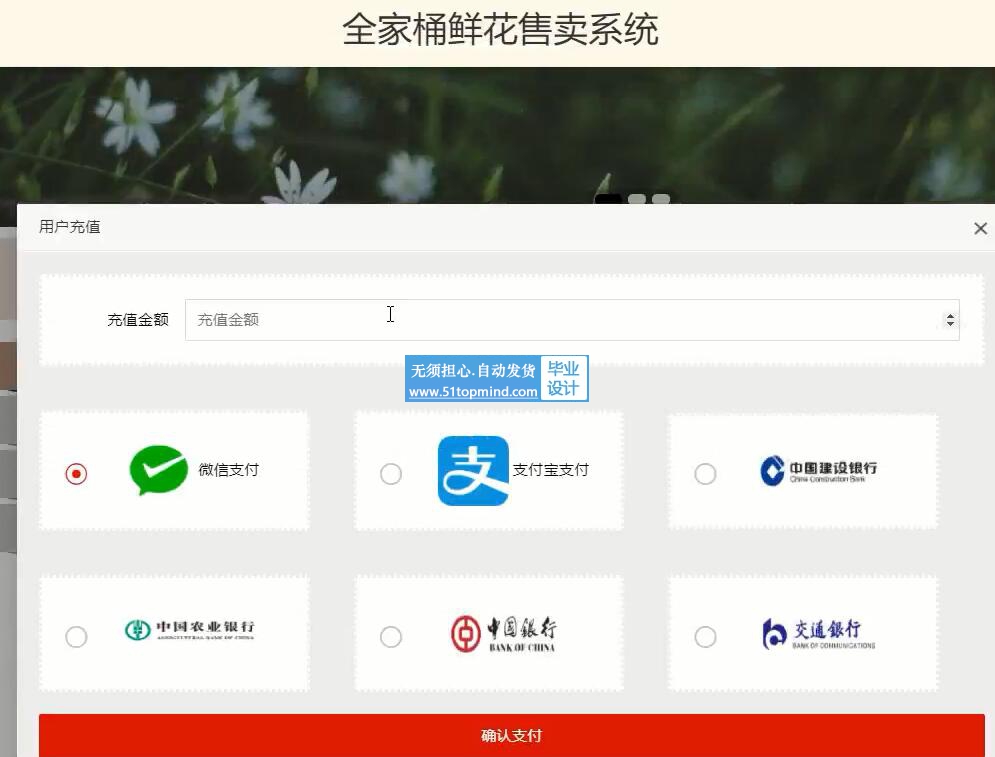Screen dimensions: 995x757
Task: Increase 充值金额 with the up arrow
Action: (x=949, y=315)
